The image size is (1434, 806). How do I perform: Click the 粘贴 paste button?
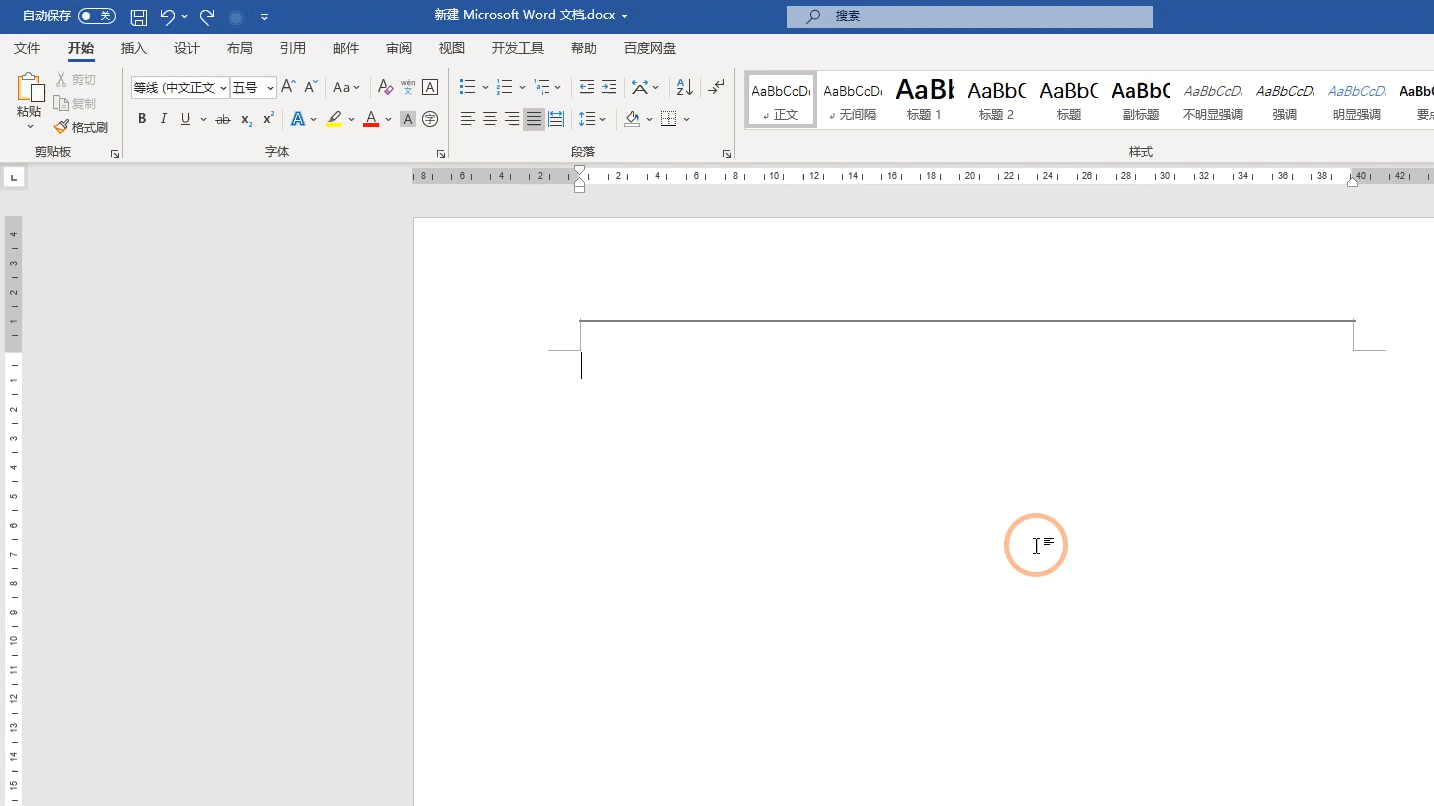point(29,101)
